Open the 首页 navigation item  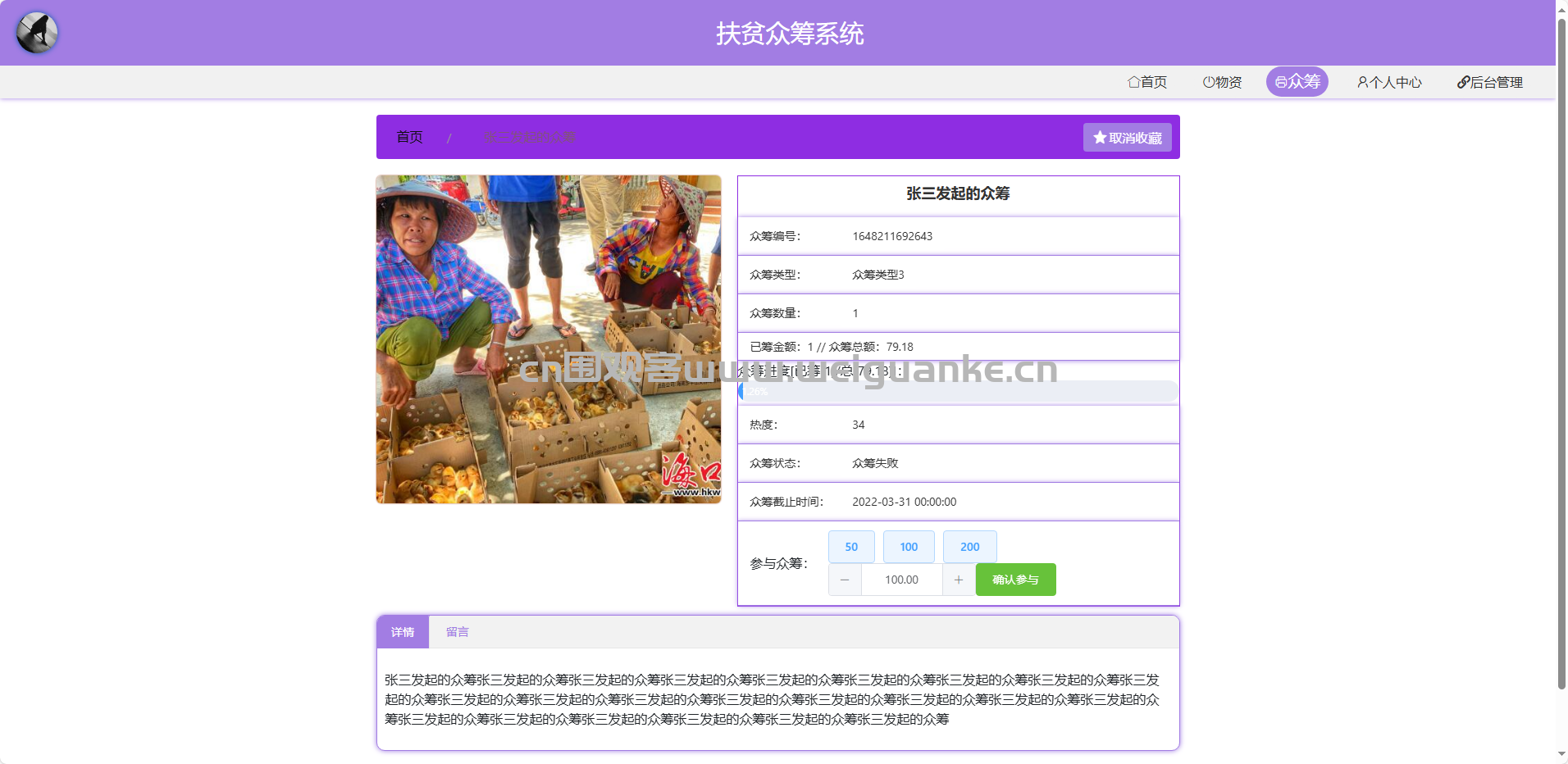pos(1147,82)
